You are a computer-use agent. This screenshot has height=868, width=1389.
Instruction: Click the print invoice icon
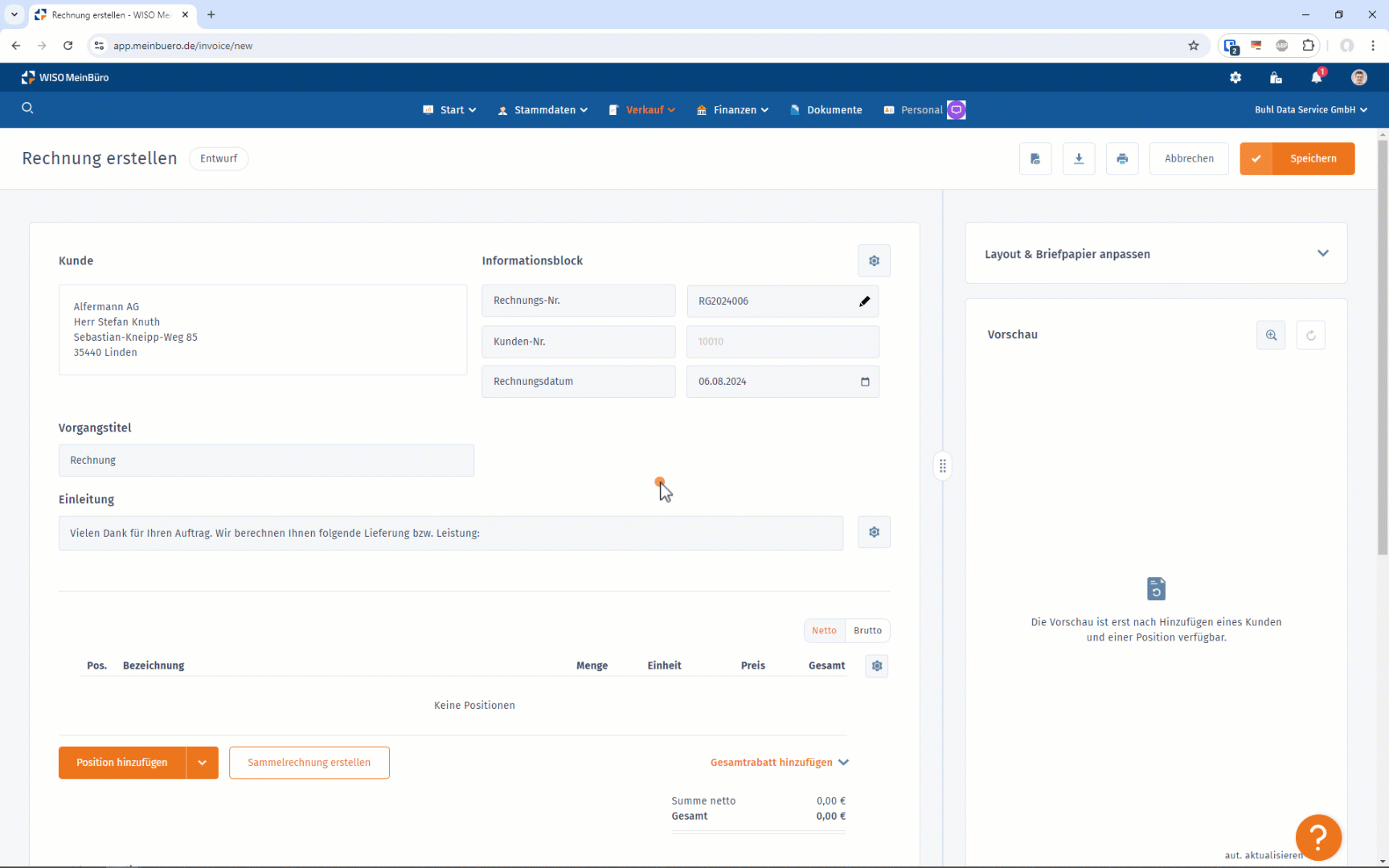pos(1122,159)
